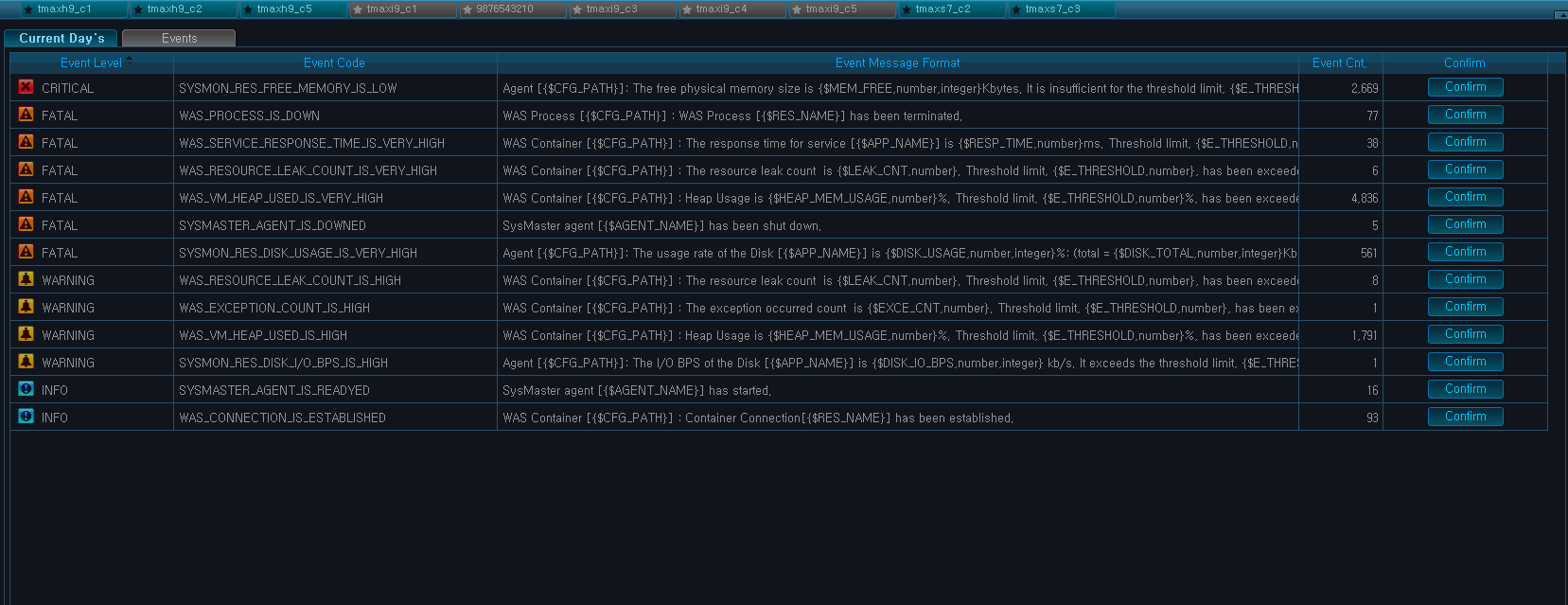This screenshot has width=1568, height=605.
Task: Click star icon on tmaxh9_c5 tab
Action: tap(248, 9)
